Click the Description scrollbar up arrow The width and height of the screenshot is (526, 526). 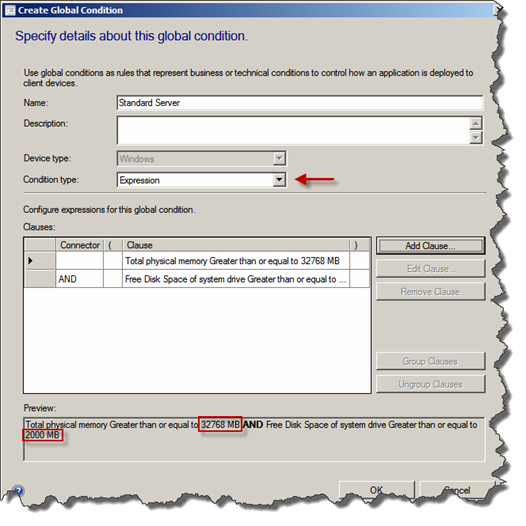[476, 123]
